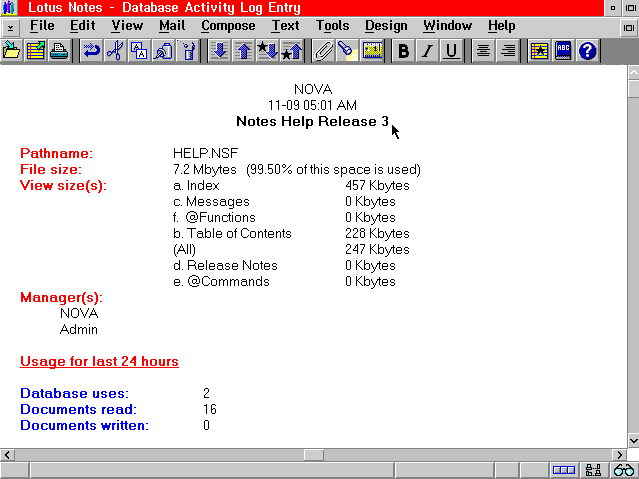Click the network computers status bar icon
The image size is (639, 479).
coord(593,470)
